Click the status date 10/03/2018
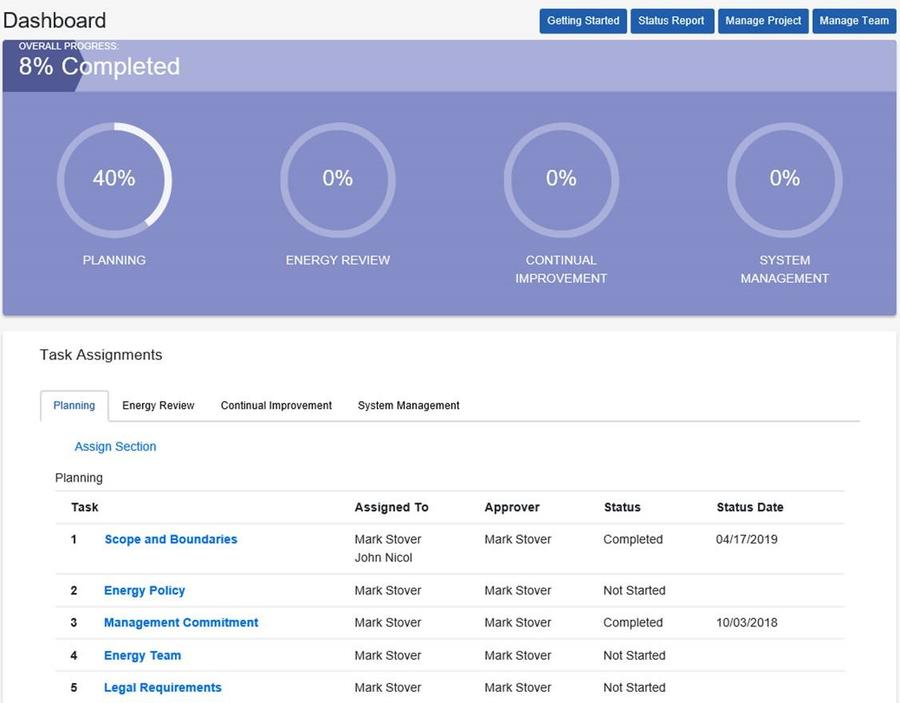This screenshot has width=900, height=703. click(x=747, y=623)
